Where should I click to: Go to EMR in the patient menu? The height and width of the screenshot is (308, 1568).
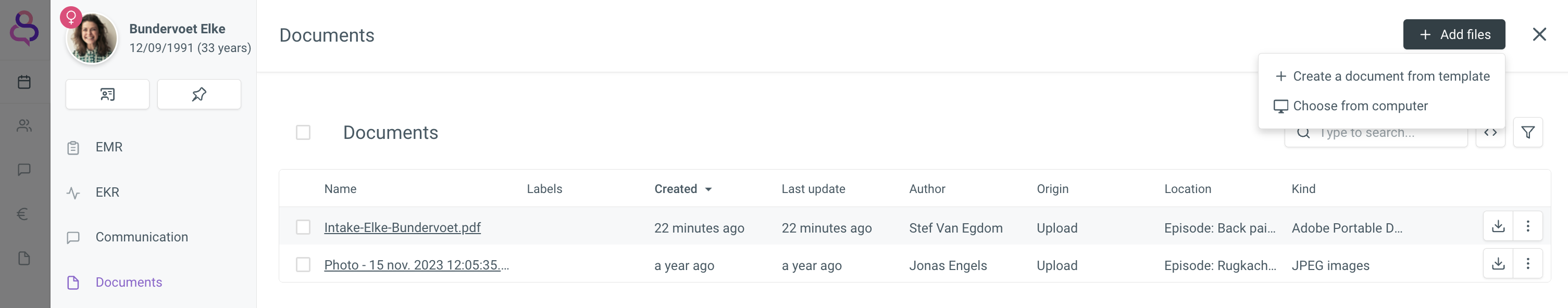[109, 147]
